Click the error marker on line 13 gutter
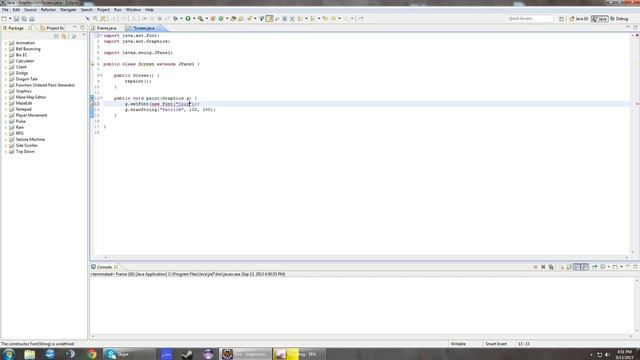 coord(92,104)
